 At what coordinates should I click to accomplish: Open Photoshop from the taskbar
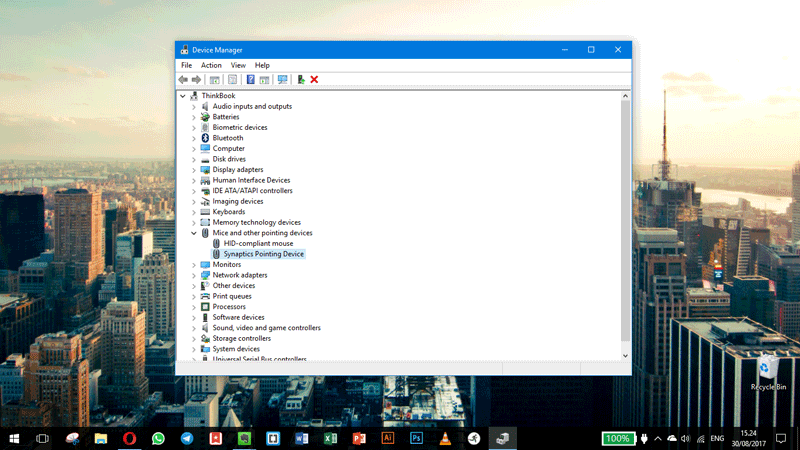pyautogui.click(x=417, y=438)
